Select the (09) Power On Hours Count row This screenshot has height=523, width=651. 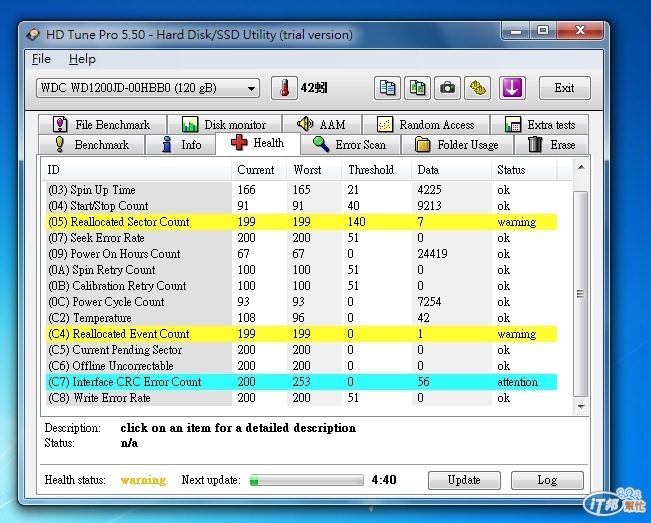click(301, 254)
